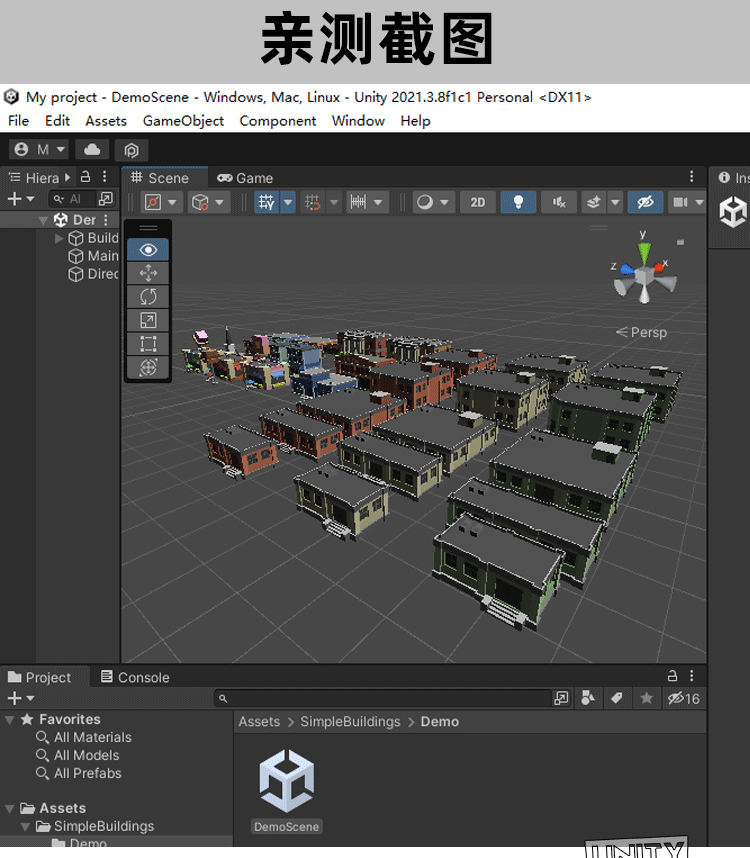Select the DemoScene asset thumbnail

click(286, 783)
